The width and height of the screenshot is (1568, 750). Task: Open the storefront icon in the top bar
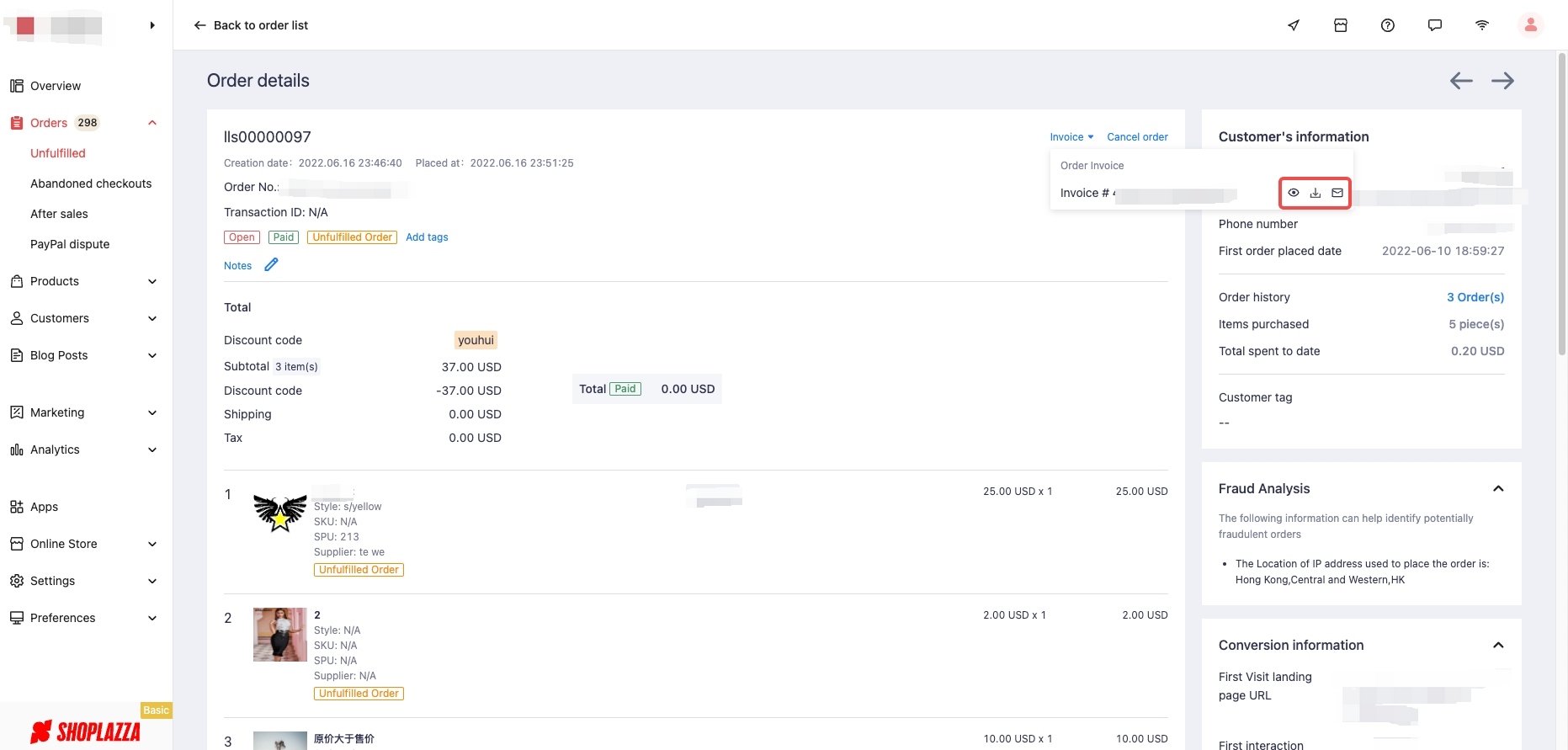point(1341,25)
